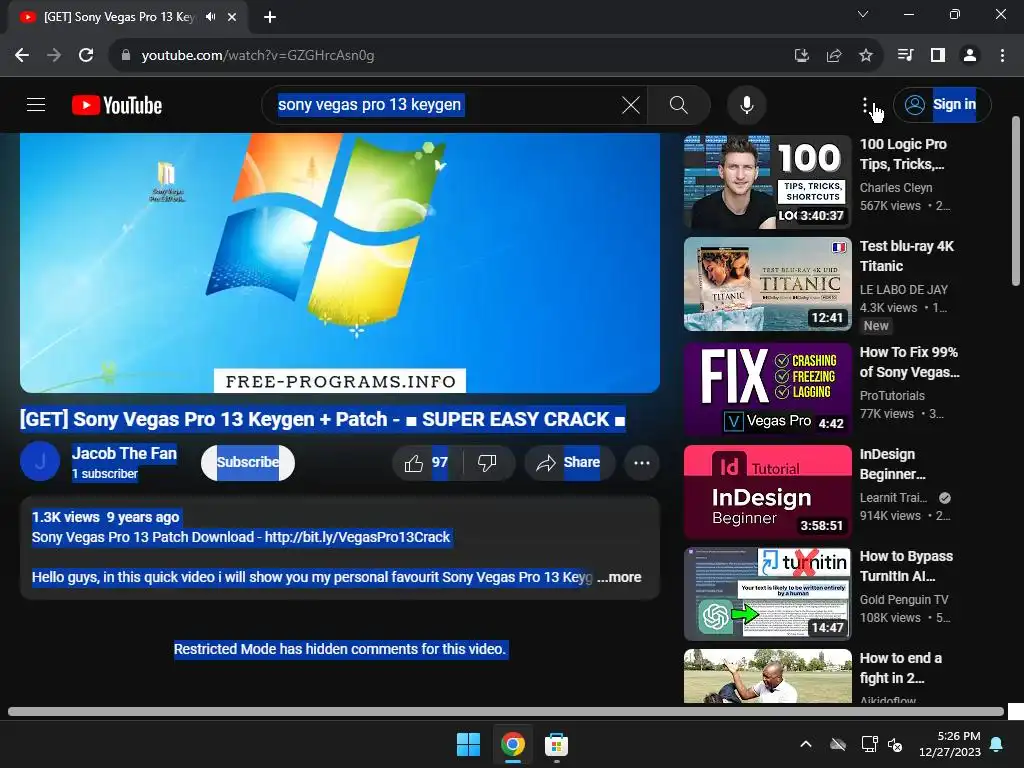
Task: Share this page icon in address bar
Action: pos(834,56)
